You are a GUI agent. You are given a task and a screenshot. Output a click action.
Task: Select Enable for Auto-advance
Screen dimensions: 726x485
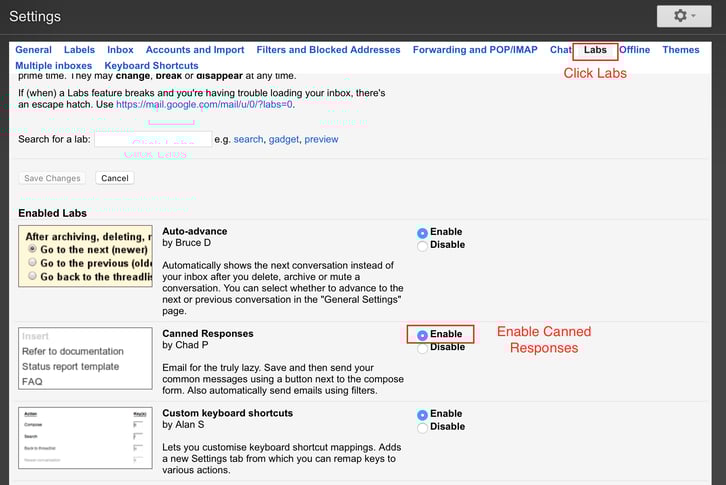coord(422,233)
